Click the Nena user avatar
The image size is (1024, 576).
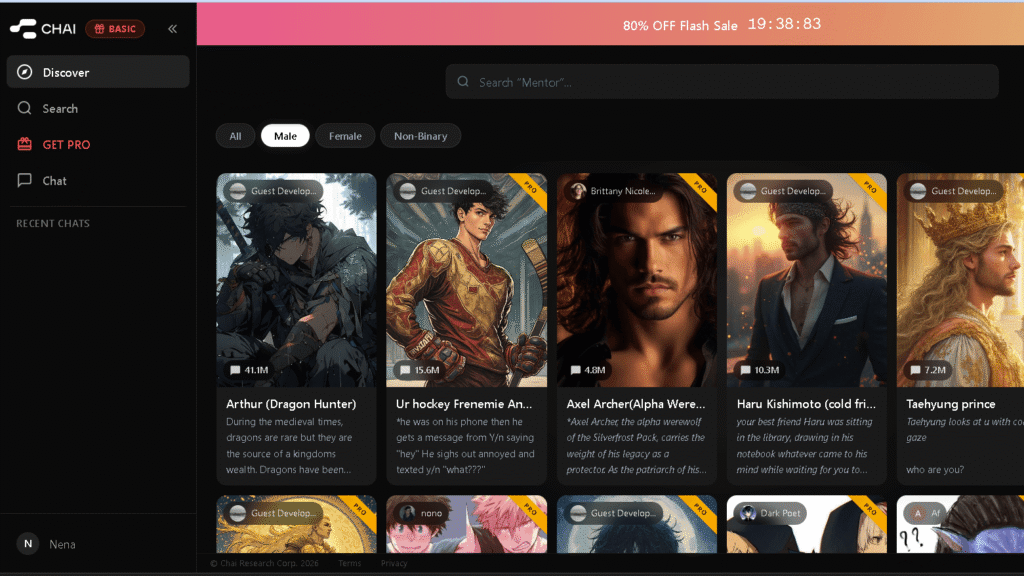tap(27, 543)
